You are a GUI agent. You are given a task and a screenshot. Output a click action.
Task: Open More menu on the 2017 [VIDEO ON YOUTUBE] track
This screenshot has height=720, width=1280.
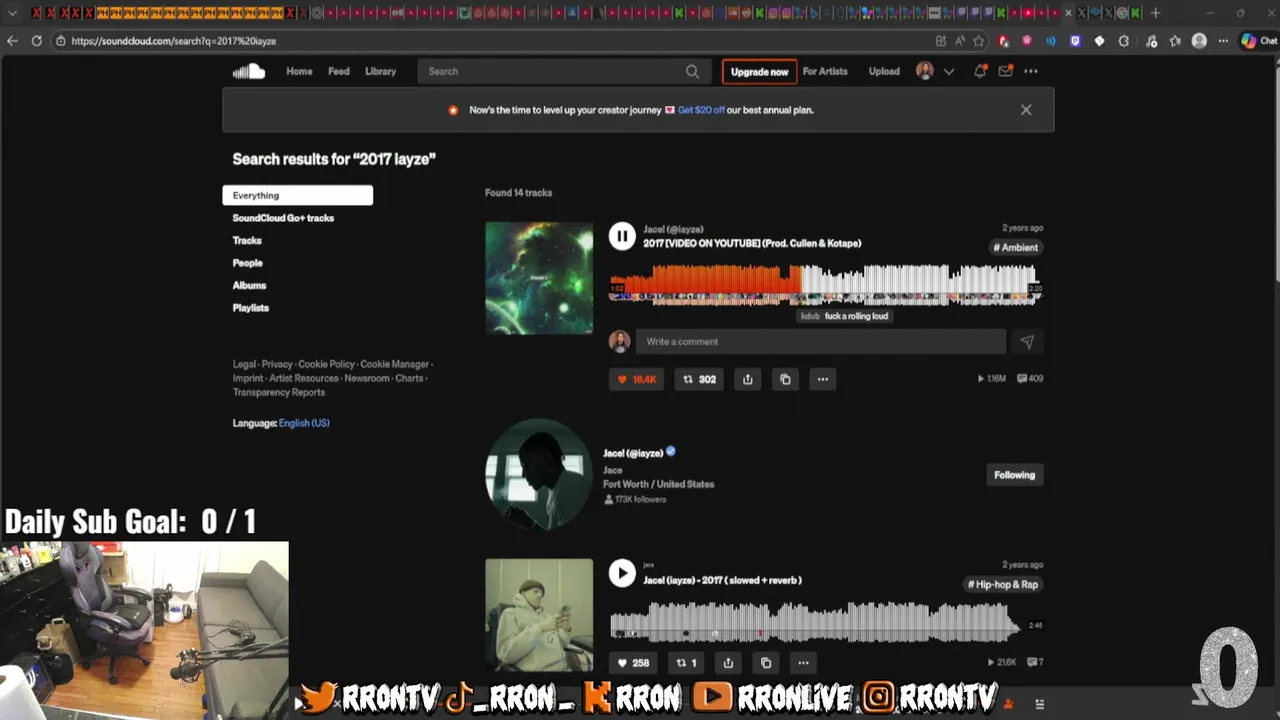pyautogui.click(x=822, y=379)
